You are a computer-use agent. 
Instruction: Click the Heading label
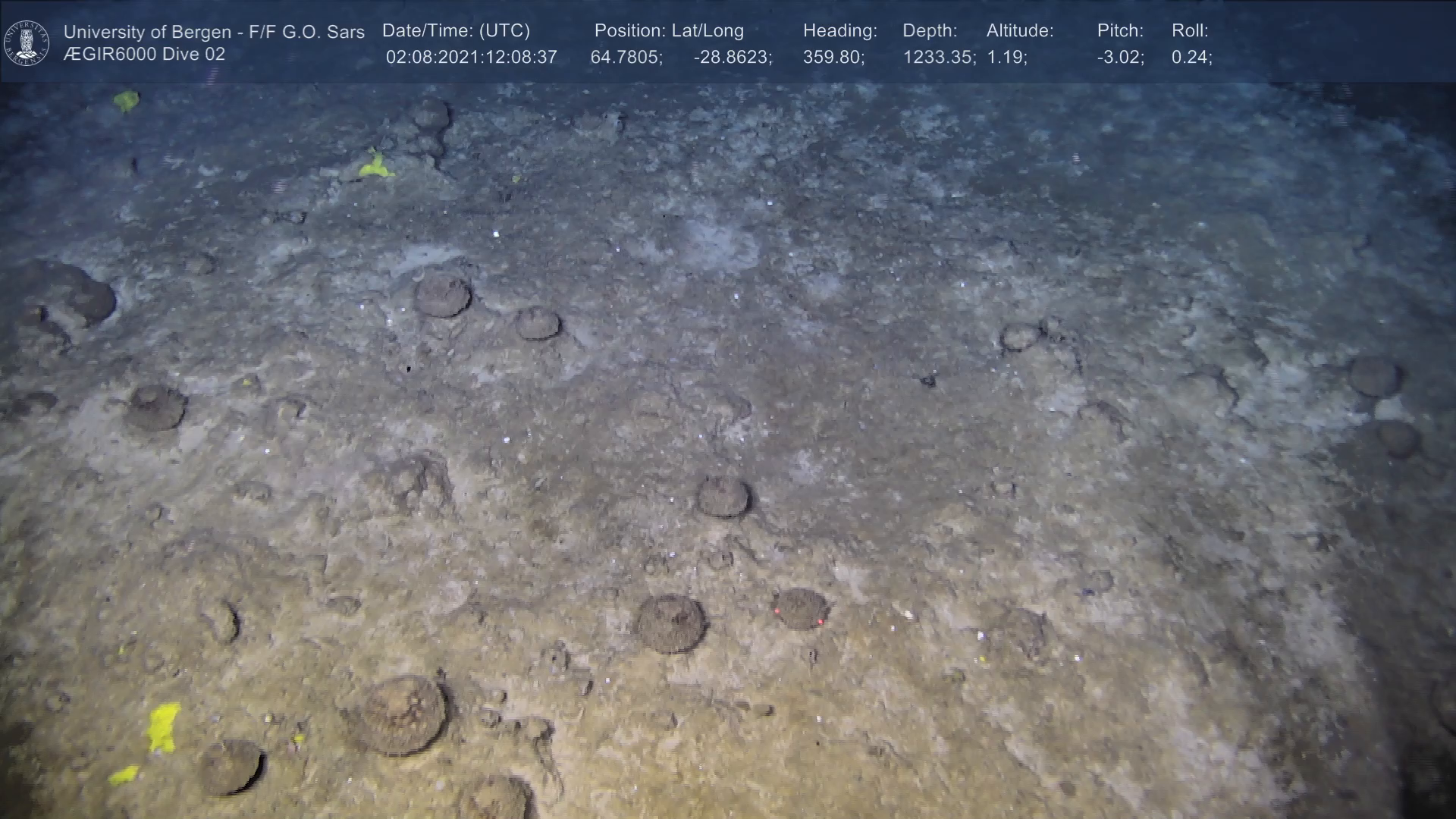(839, 31)
